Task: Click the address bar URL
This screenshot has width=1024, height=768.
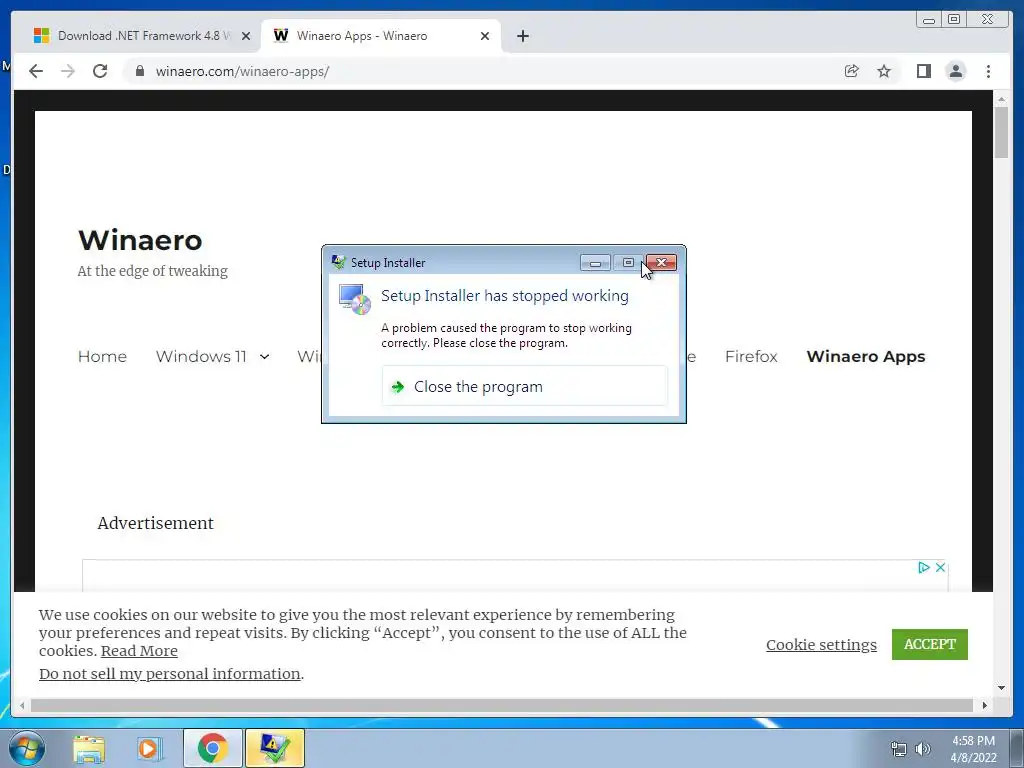Action: pos(242,71)
